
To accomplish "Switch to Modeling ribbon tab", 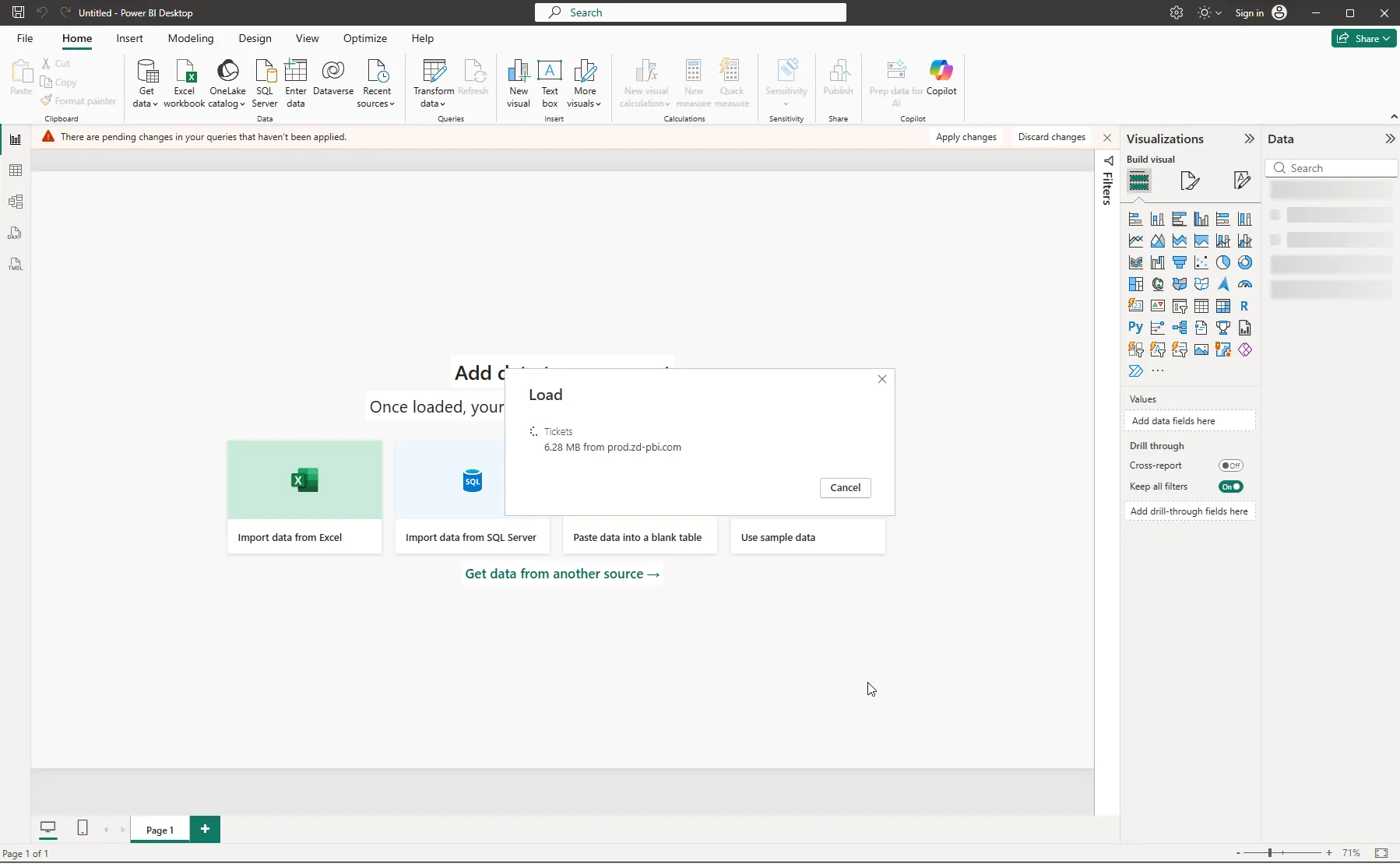I will [191, 38].
